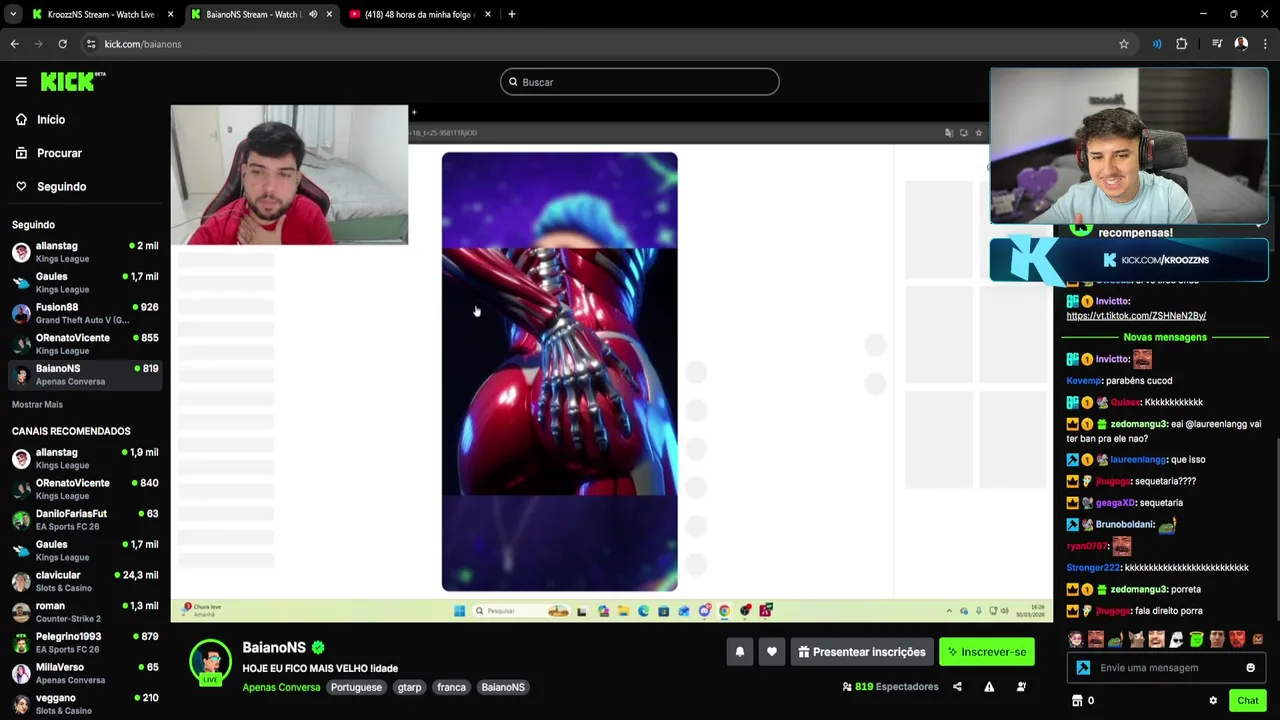Bookmark this page with the star icon
This screenshot has width=1280, height=720.
pos(1123,44)
